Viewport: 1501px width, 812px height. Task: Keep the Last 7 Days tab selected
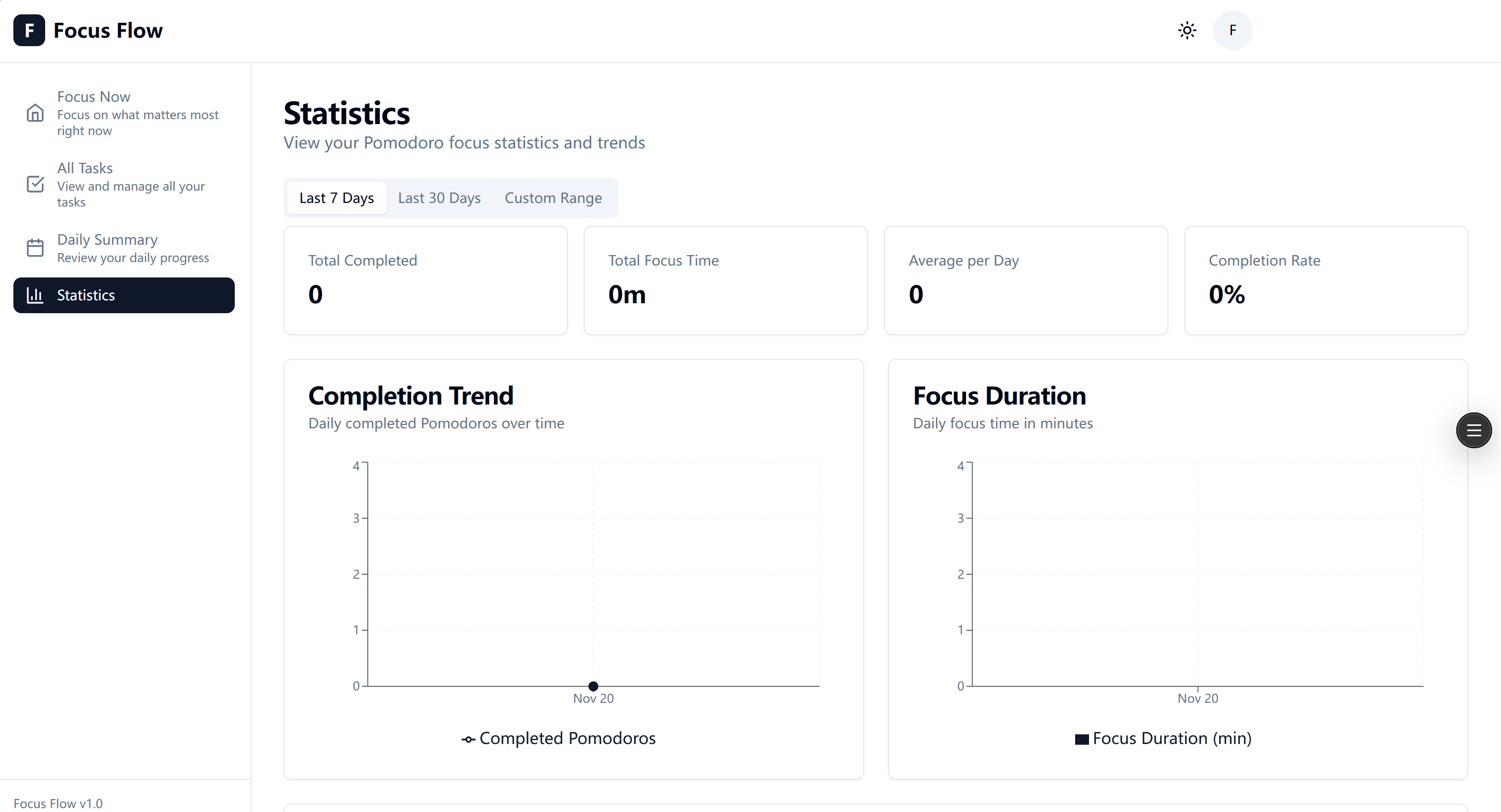pyautogui.click(x=336, y=198)
